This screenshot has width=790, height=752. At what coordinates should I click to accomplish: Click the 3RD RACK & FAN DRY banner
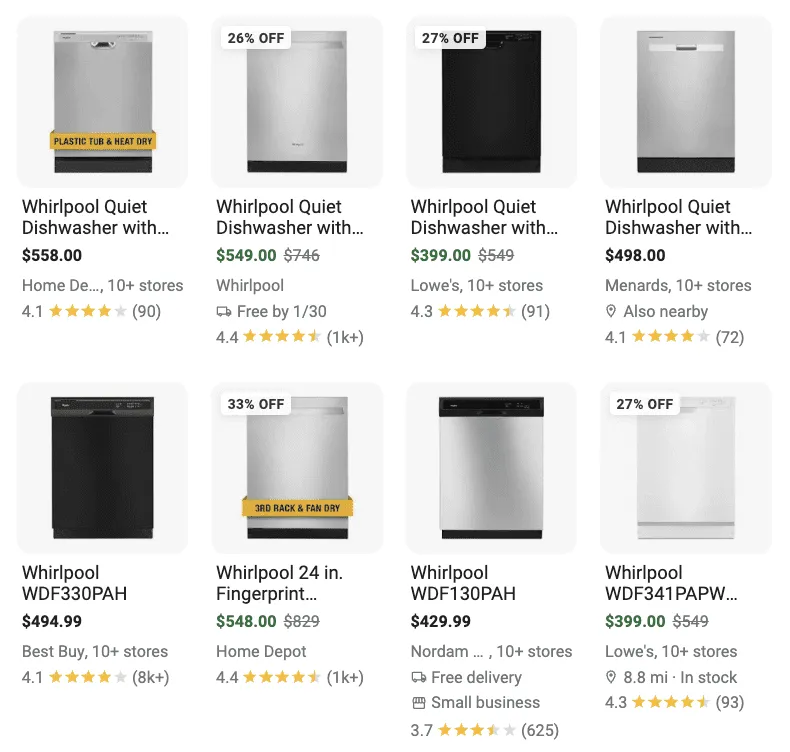tap(297, 508)
